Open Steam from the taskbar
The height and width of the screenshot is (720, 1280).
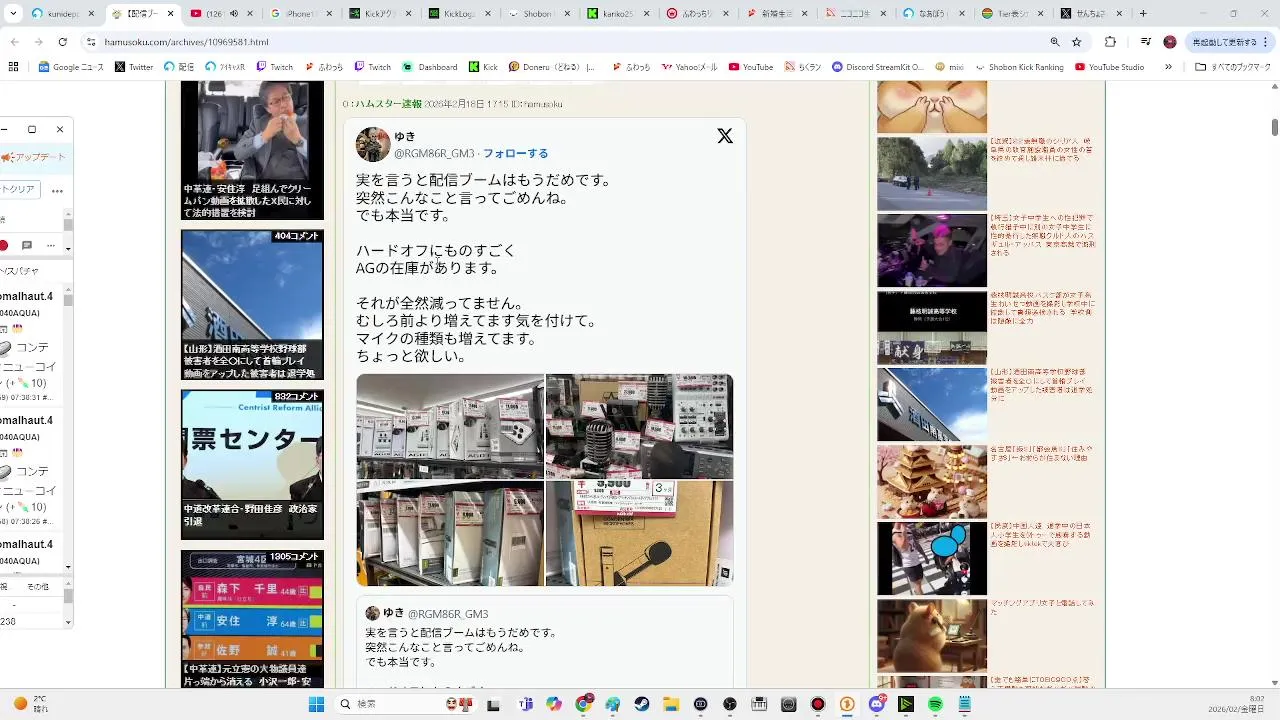click(642, 704)
